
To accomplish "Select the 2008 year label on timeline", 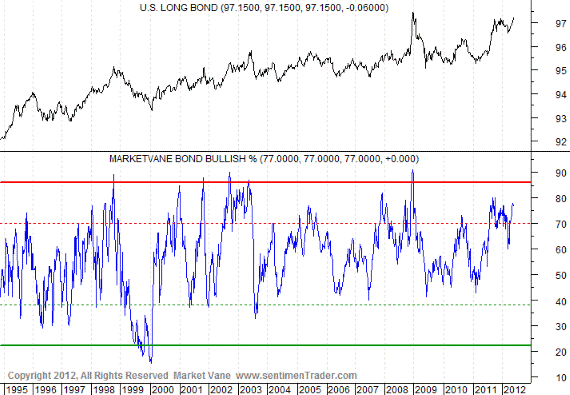I will point(397,390).
